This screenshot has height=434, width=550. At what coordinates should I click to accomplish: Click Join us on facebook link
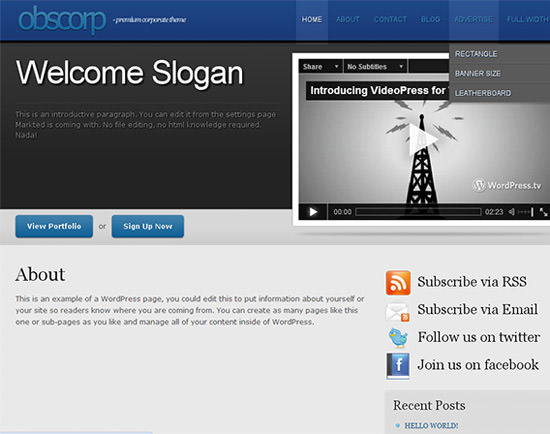[x=478, y=365]
